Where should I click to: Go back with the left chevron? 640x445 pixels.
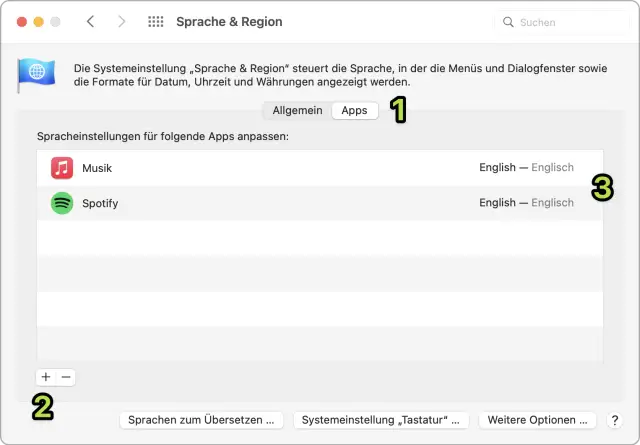pyautogui.click(x=91, y=22)
